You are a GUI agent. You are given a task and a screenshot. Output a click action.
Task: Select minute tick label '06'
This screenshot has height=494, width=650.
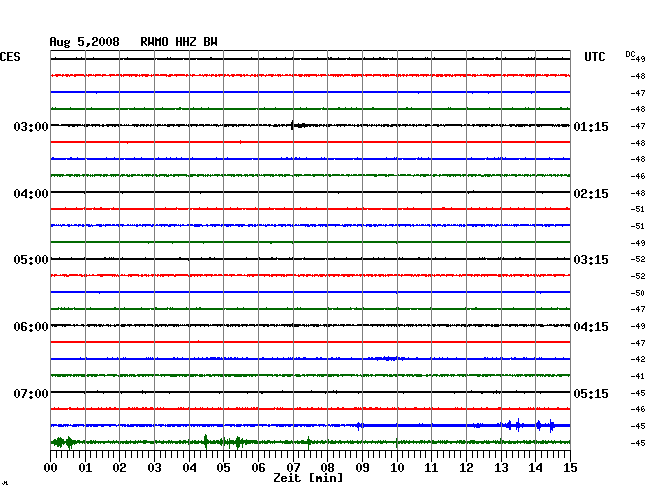click(x=258, y=468)
